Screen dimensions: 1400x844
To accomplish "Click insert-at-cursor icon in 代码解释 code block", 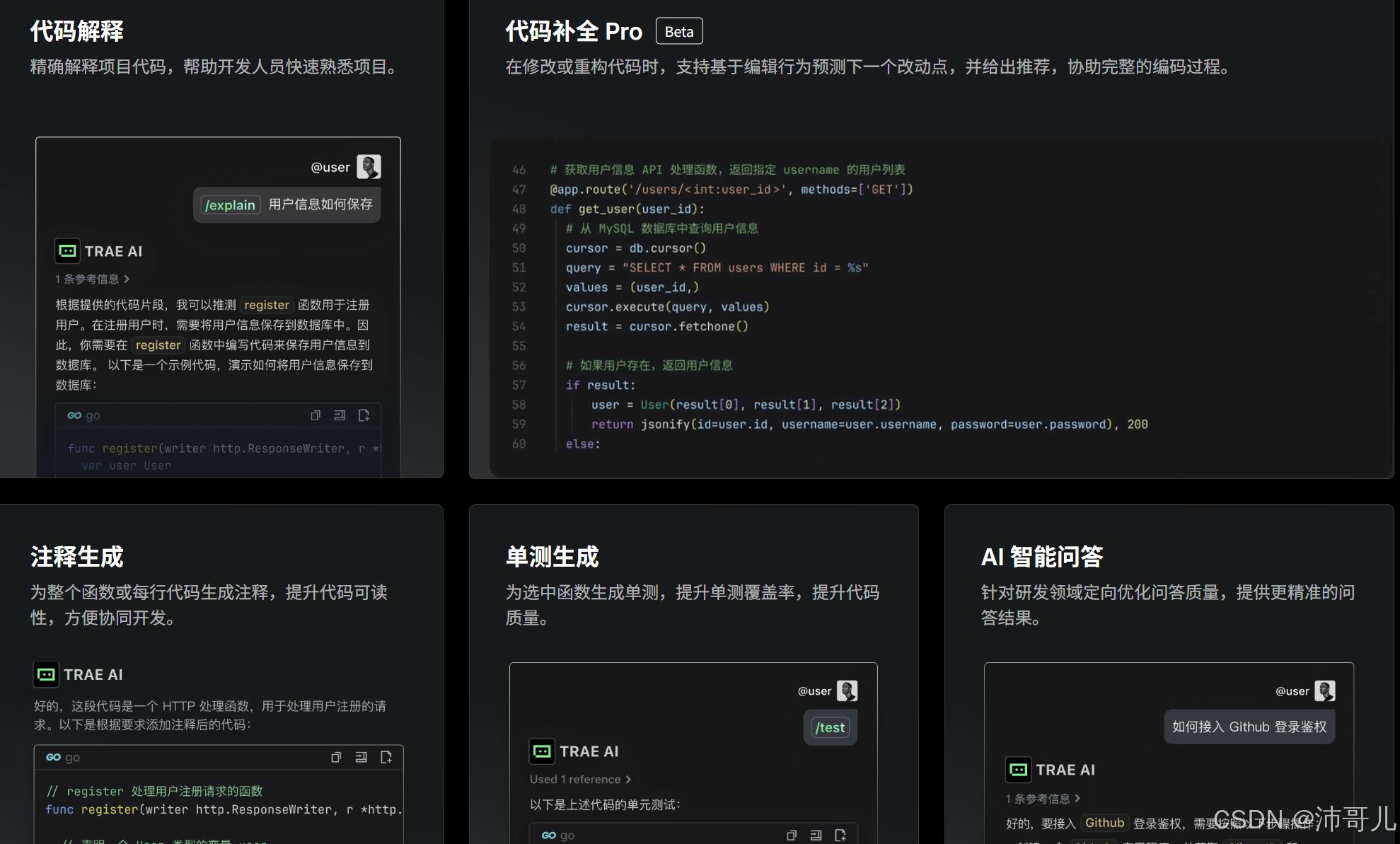I will click(x=340, y=415).
